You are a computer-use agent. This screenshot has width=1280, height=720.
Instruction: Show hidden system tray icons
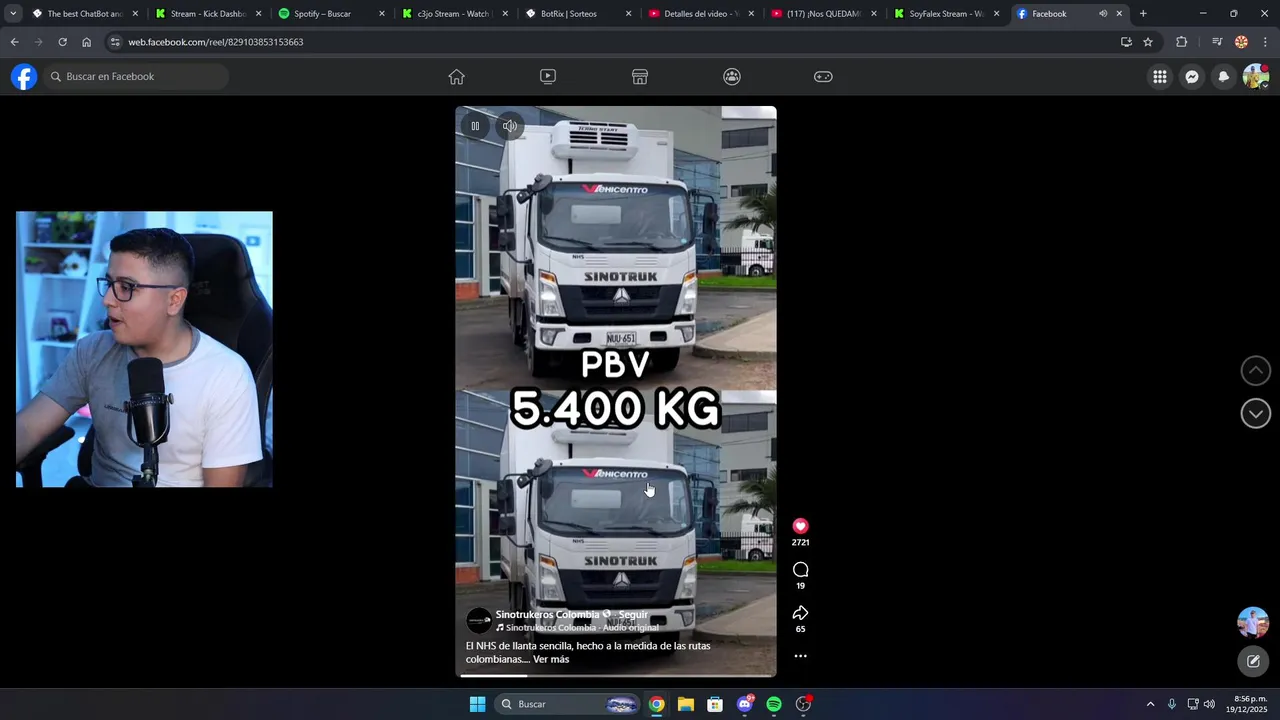pos(1150,704)
